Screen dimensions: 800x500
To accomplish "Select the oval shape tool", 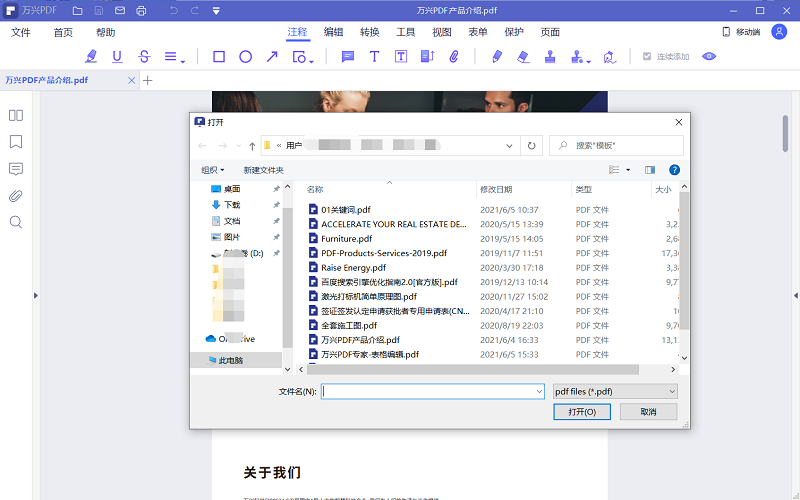I will 245,57.
